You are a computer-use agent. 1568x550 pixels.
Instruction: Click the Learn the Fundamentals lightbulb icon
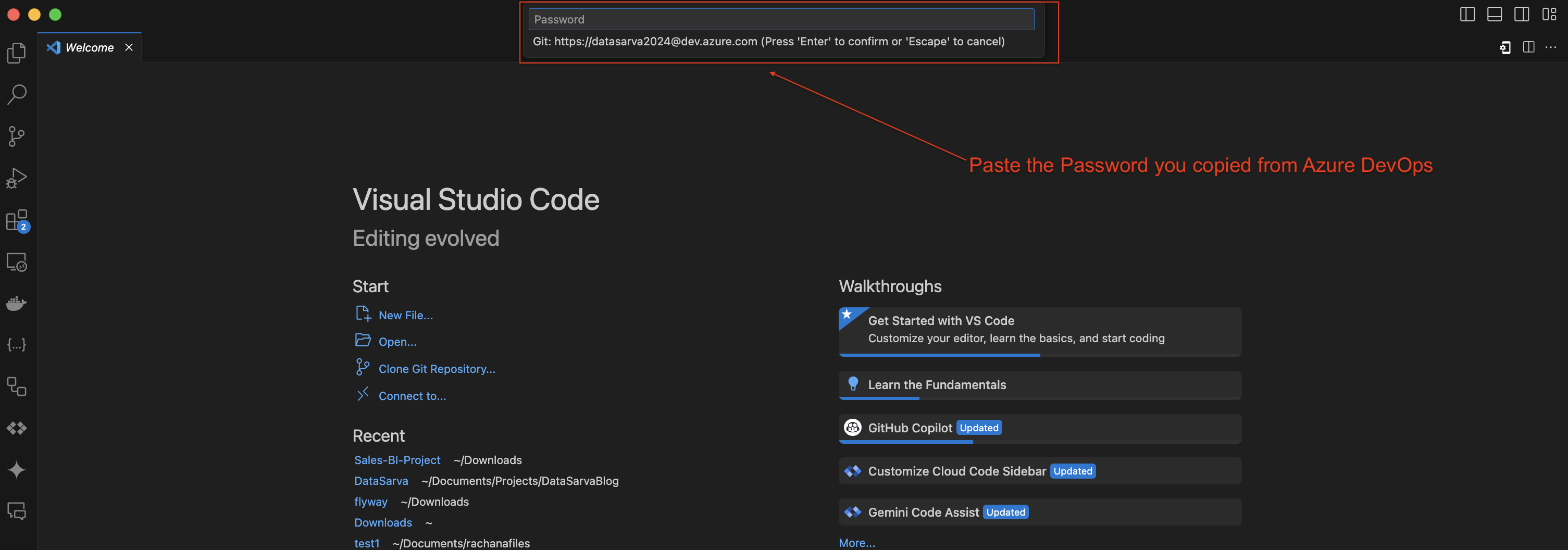[853, 384]
